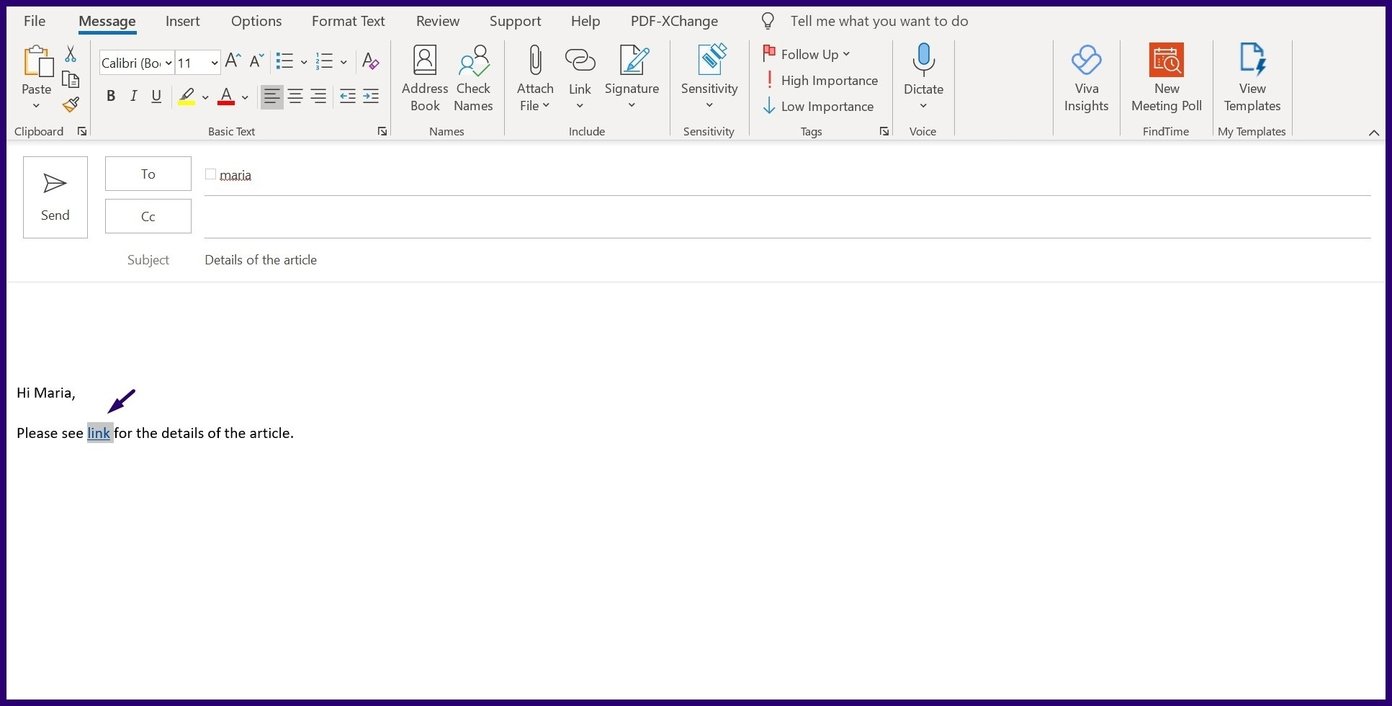Toggle underline formatting
1392x706 pixels.
click(x=157, y=96)
